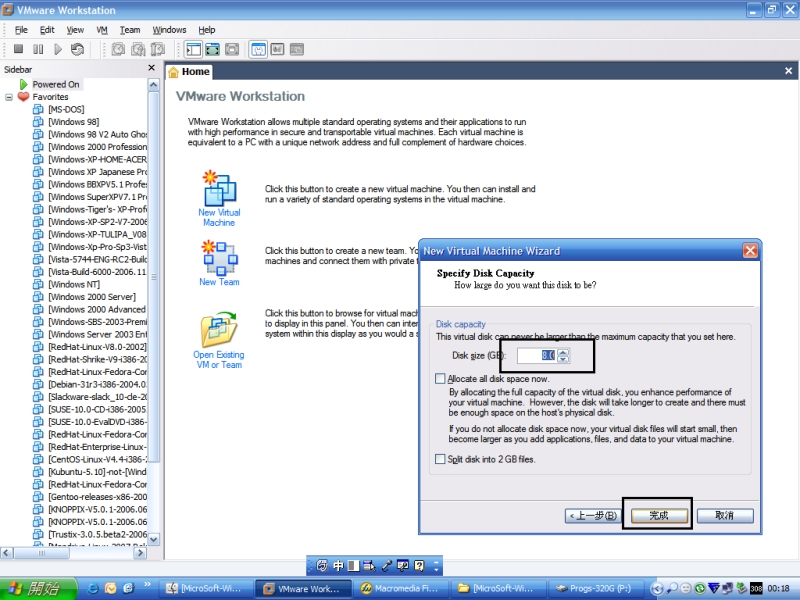
Task: Click the Power Off stop icon in toolbar
Action: point(18,49)
